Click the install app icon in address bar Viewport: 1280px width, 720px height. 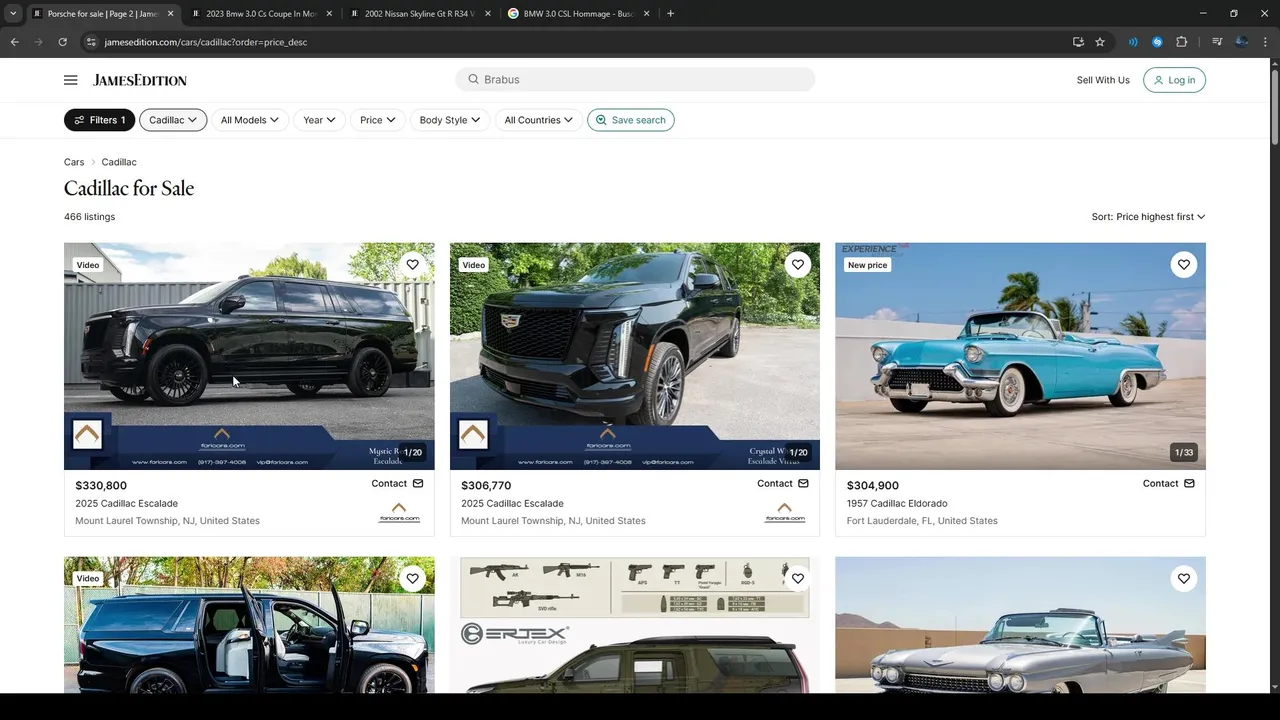pos(1078,42)
